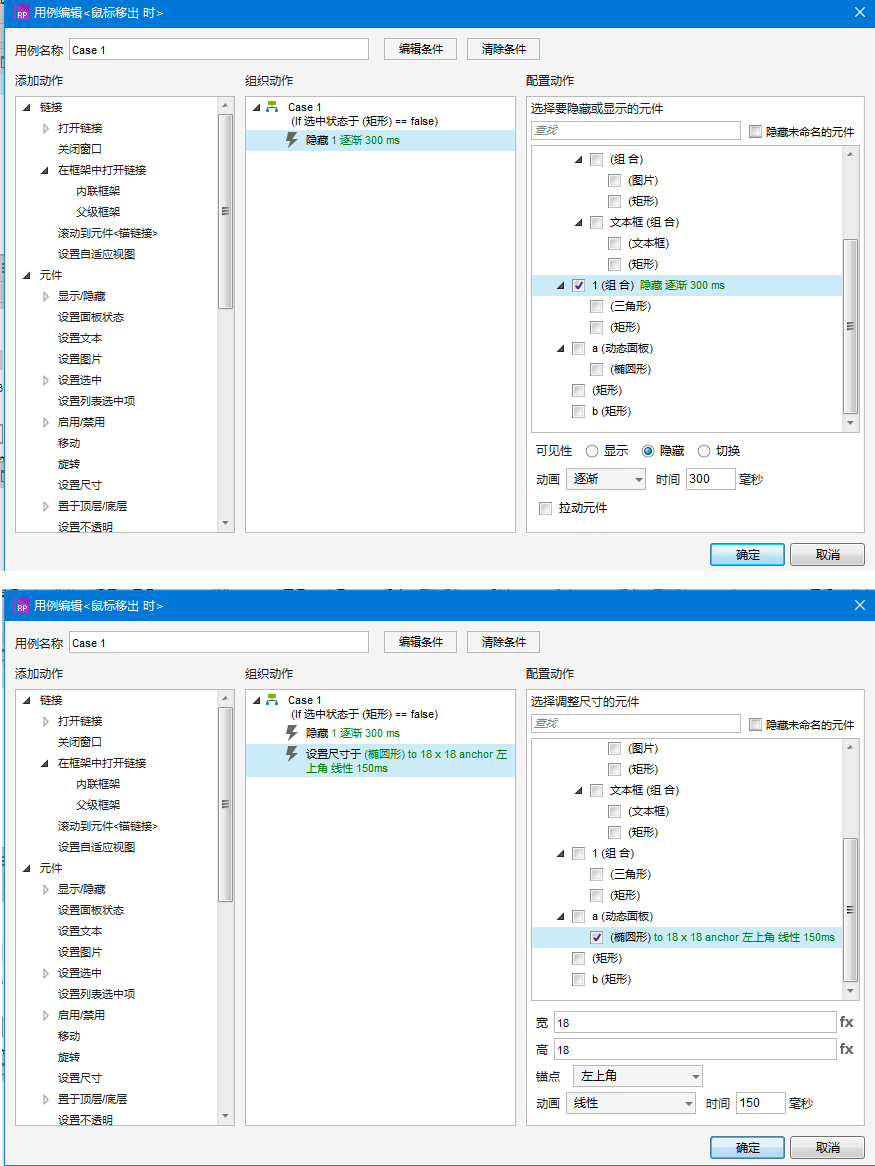Image resolution: width=875 pixels, height=1166 pixels.
Task: Open the 动画 dropdown showing 线性
Action: [x=630, y=1103]
